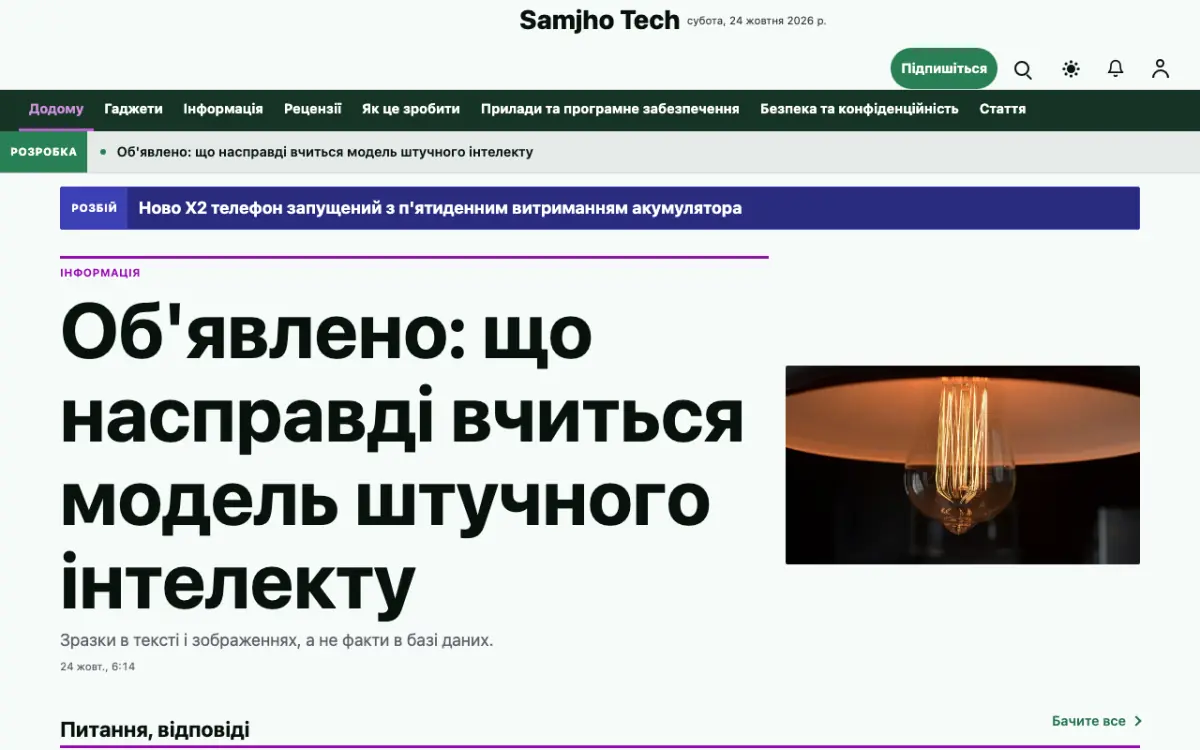The width and height of the screenshot is (1200, 750).
Task: Click the РОЗБІЙ breaking label
Action: click(94, 208)
